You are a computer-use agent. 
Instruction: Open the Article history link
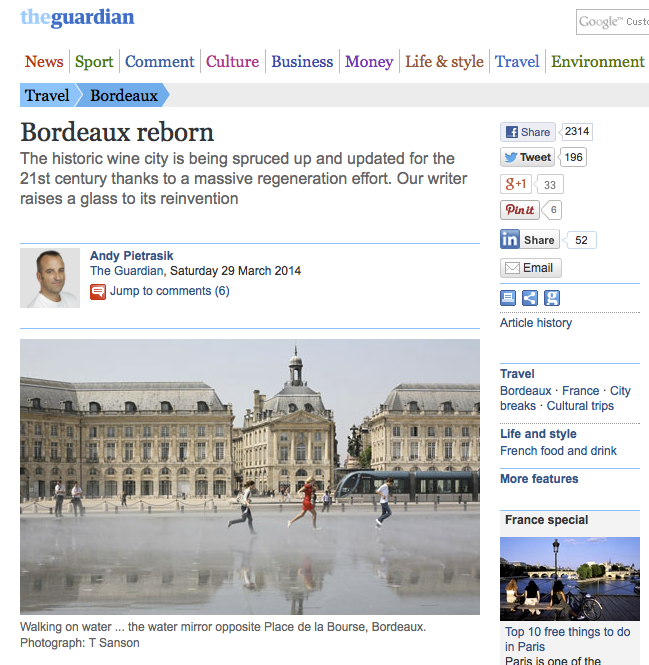pos(536,323)
